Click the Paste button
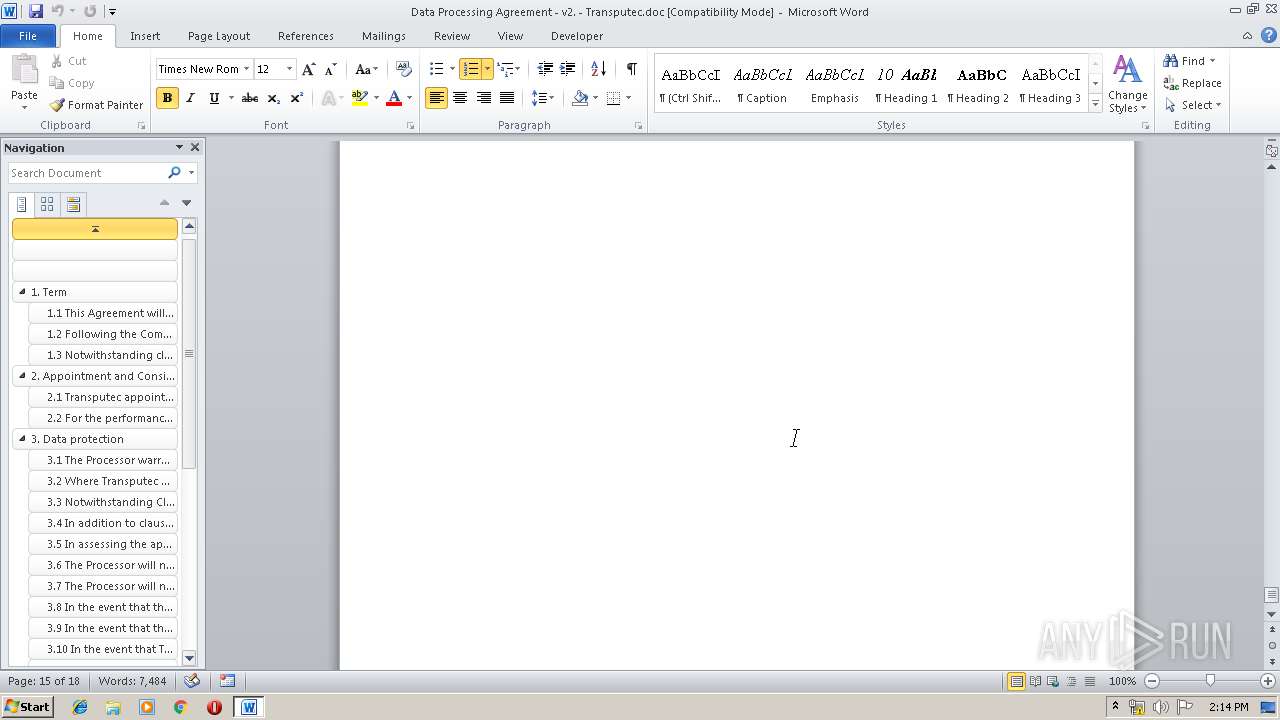Image resolution: width=1280 pixels, height=720 pixels. 24,82
